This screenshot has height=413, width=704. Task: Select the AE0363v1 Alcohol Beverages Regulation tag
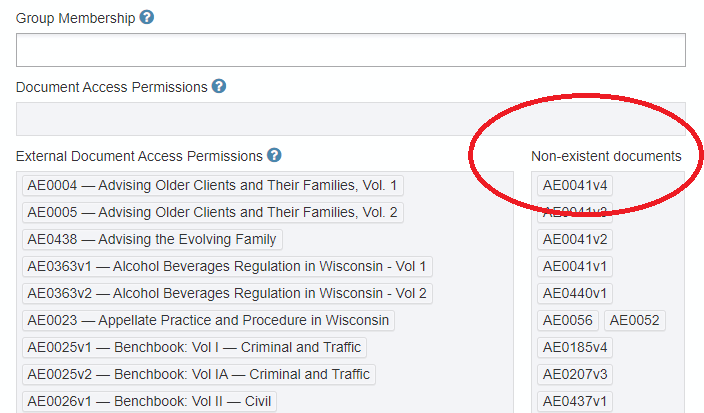pyautogui.click(x=227, y=266)
